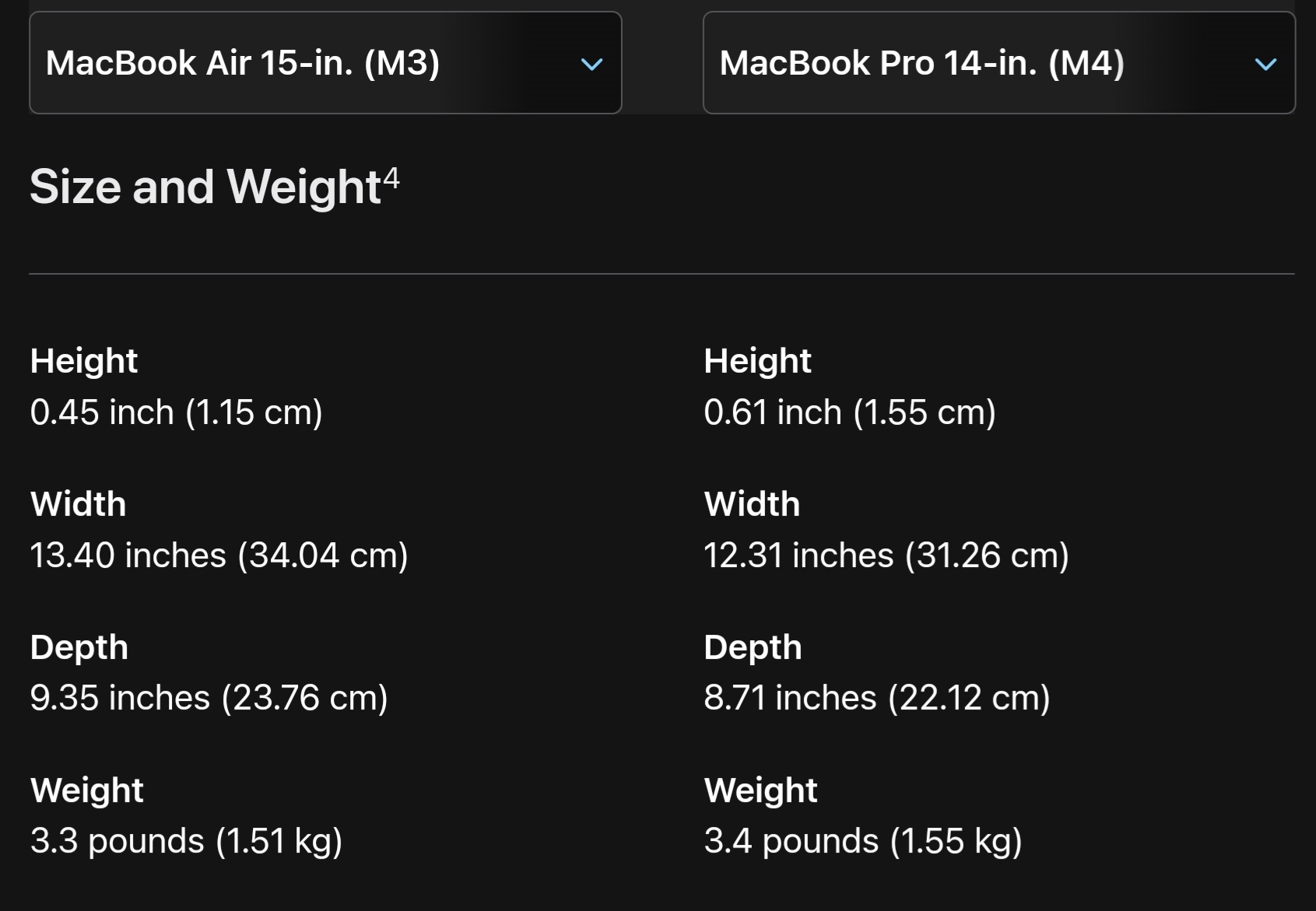Click the 8.71 inches (22.12 cm) value
Viewport: 1316px width, 911px height.
[x=877, y=698]
